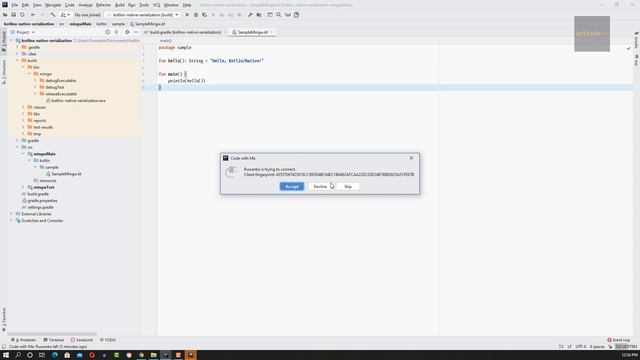640x360 pixels.
Task: Open Project panel gear settings
Action: pos(127,32)
